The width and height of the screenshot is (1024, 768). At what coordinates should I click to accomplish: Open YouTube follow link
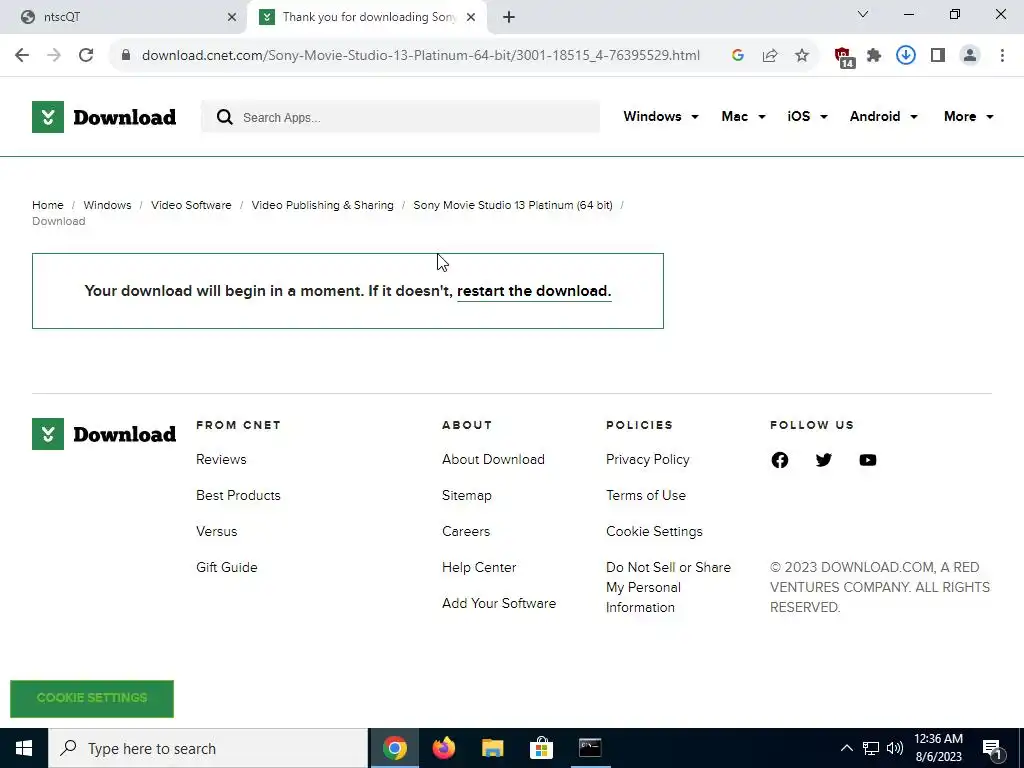867,460
